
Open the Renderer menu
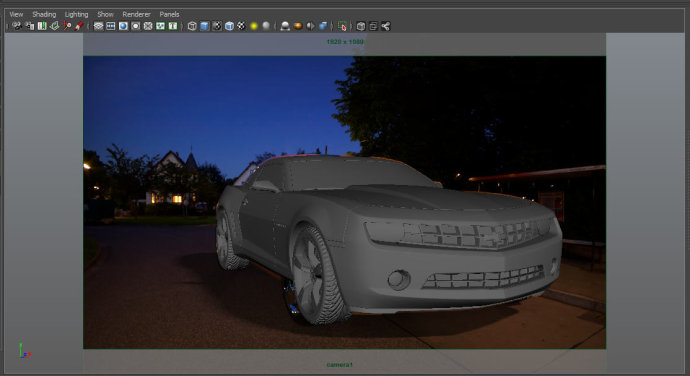click(x=136, y=15)
